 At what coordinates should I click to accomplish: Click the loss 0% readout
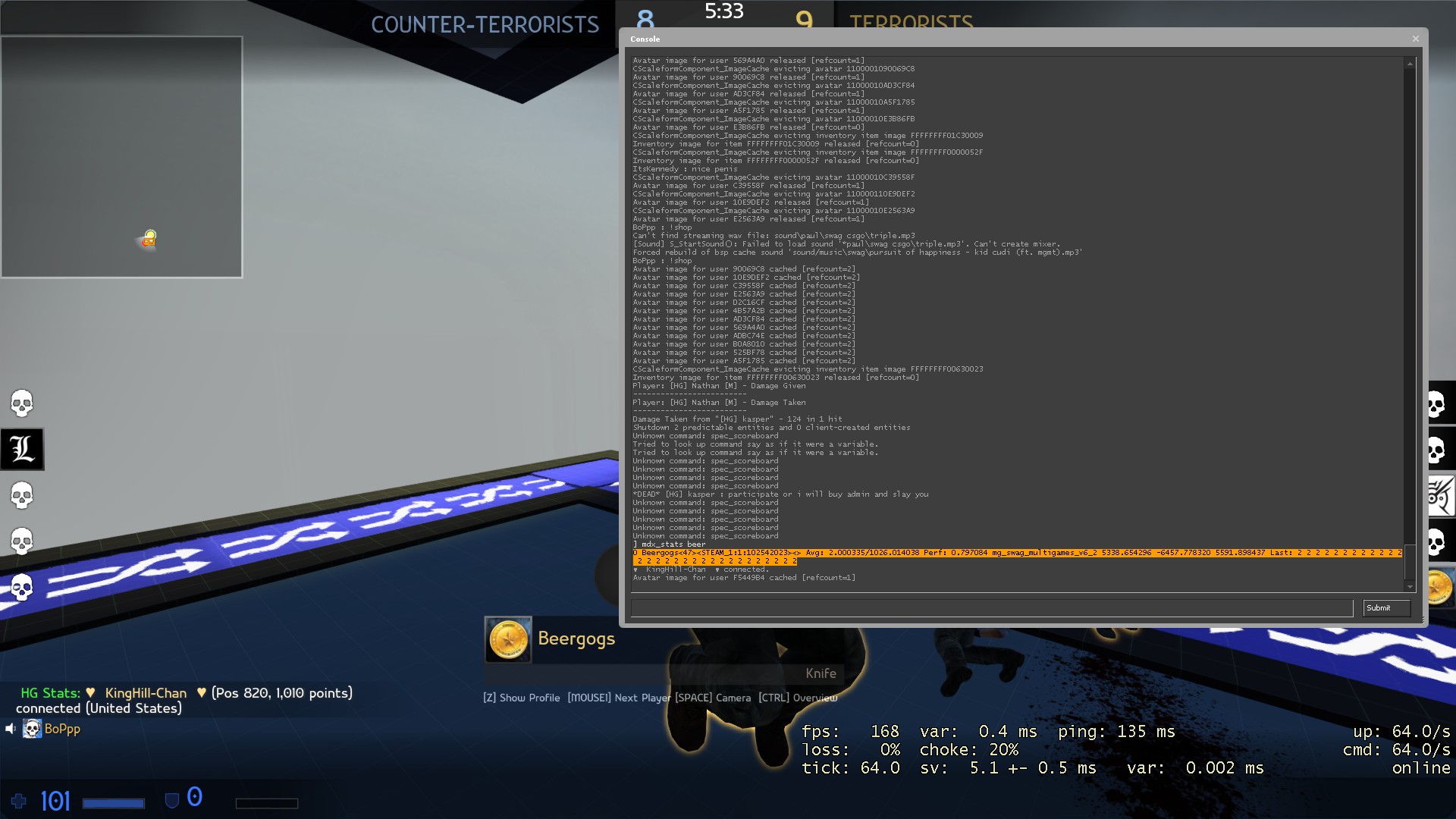tap(851, 750)
